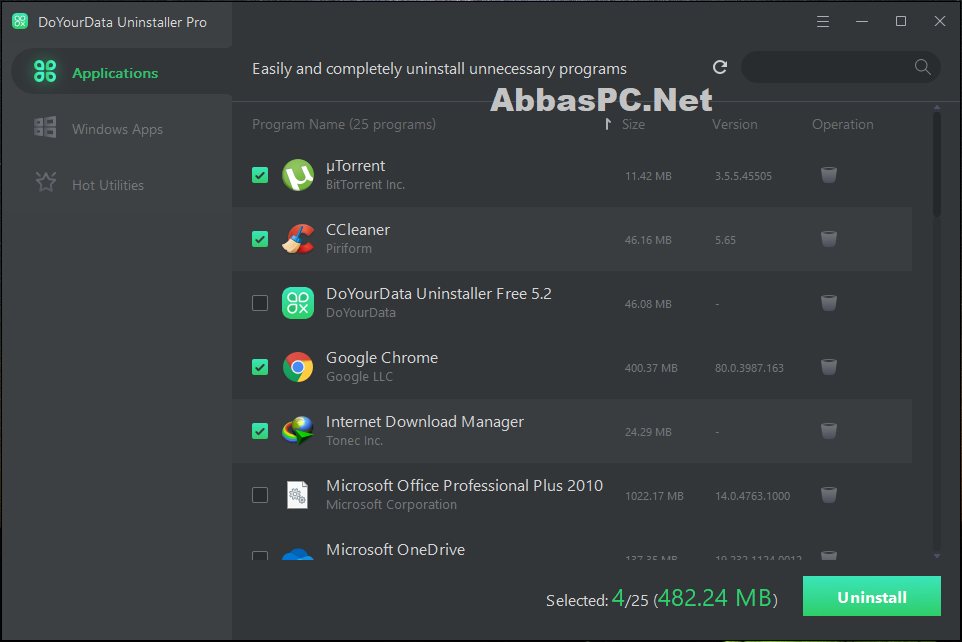The height and width of the screenshot is (642, 962).
Task: Sort by Program Name column header
Action: (344, 124)
